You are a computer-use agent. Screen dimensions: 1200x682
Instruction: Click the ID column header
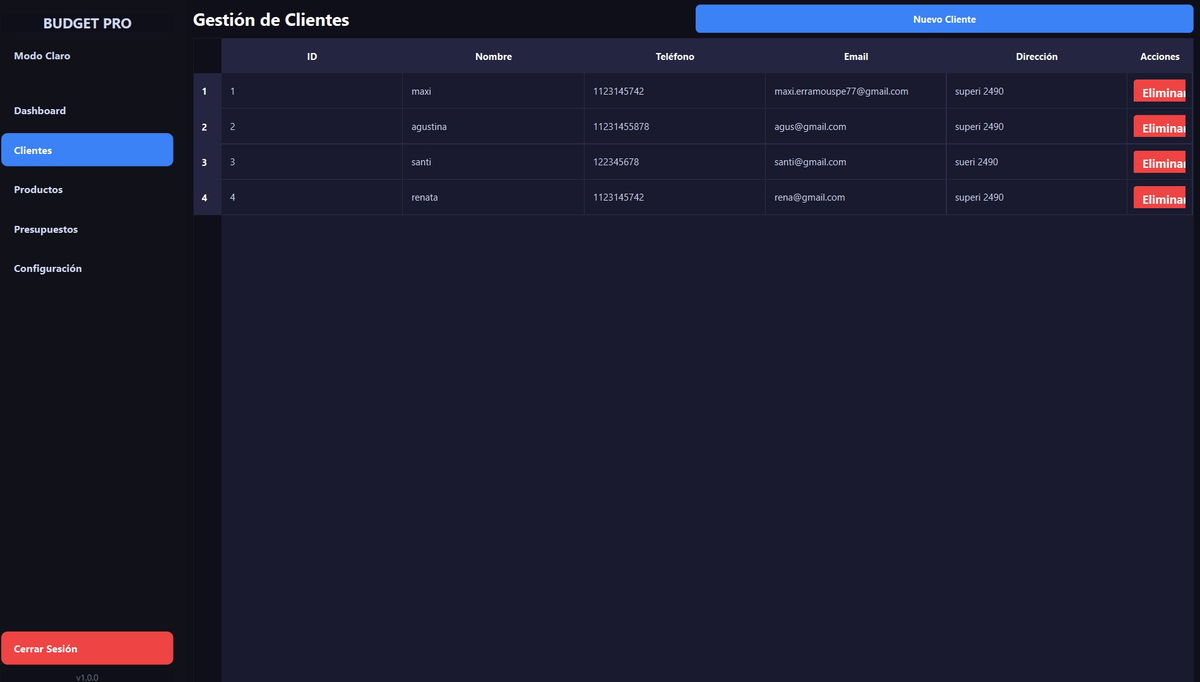pyautogui.click(x=312, y=57)
